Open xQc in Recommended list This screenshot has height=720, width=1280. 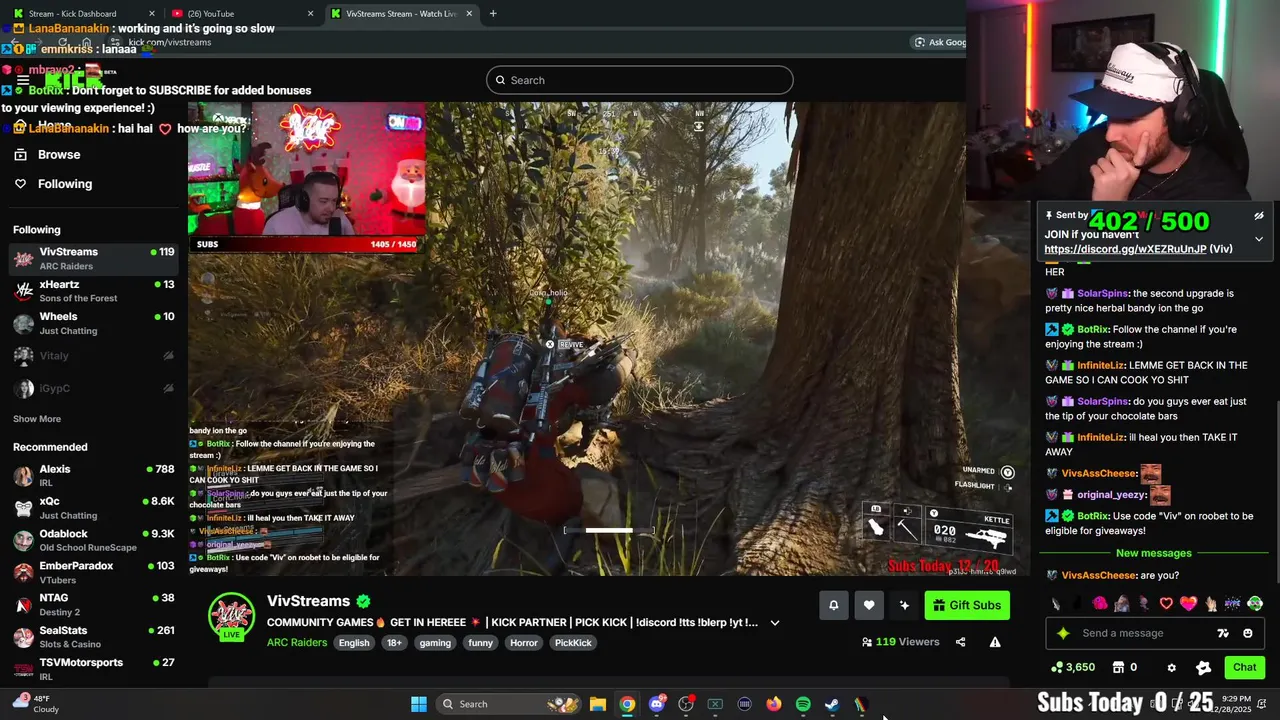point(93,508)
